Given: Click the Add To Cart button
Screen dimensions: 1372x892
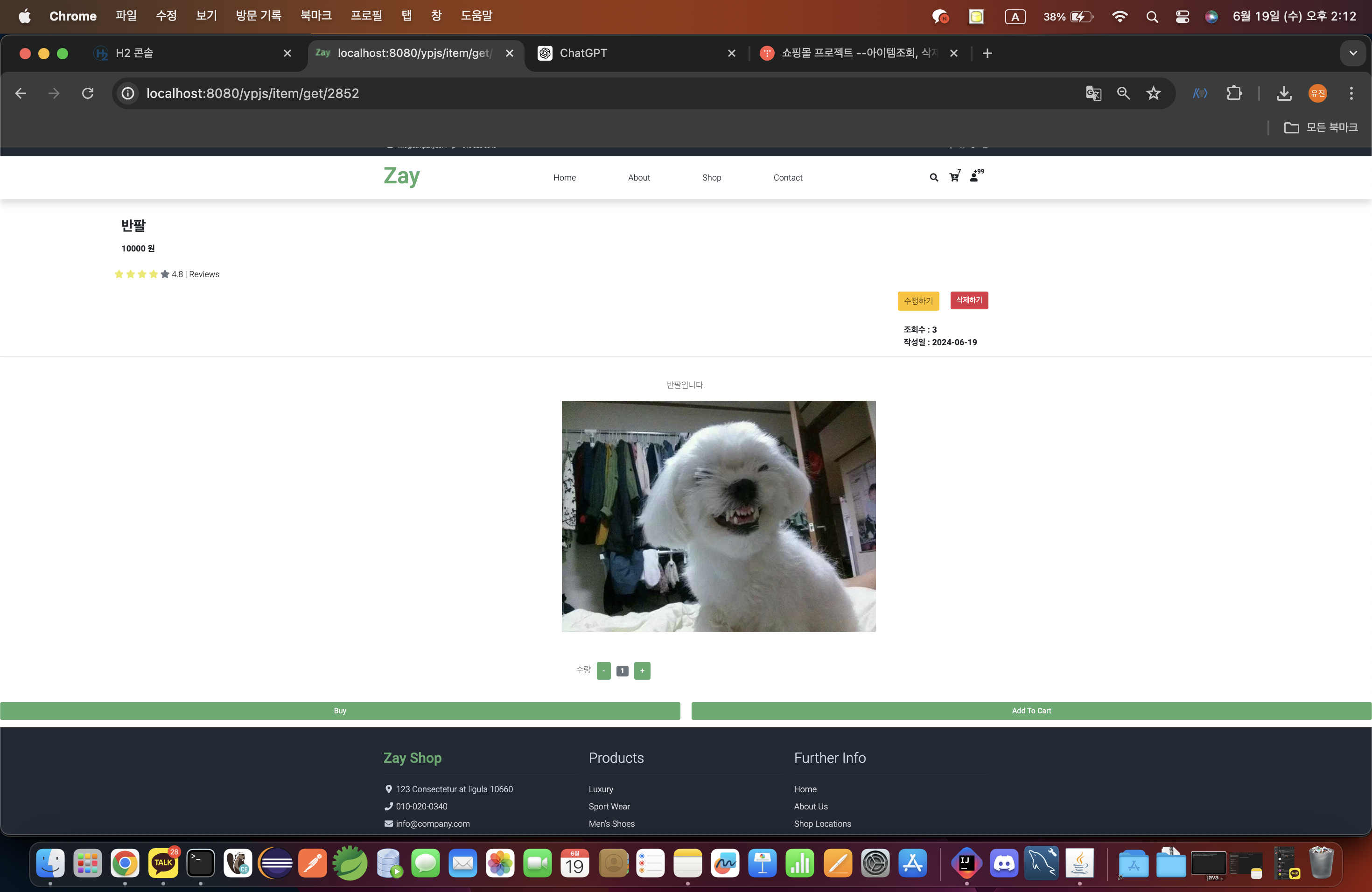Looking at the screenshot, I should click(x=1031, y=711).
